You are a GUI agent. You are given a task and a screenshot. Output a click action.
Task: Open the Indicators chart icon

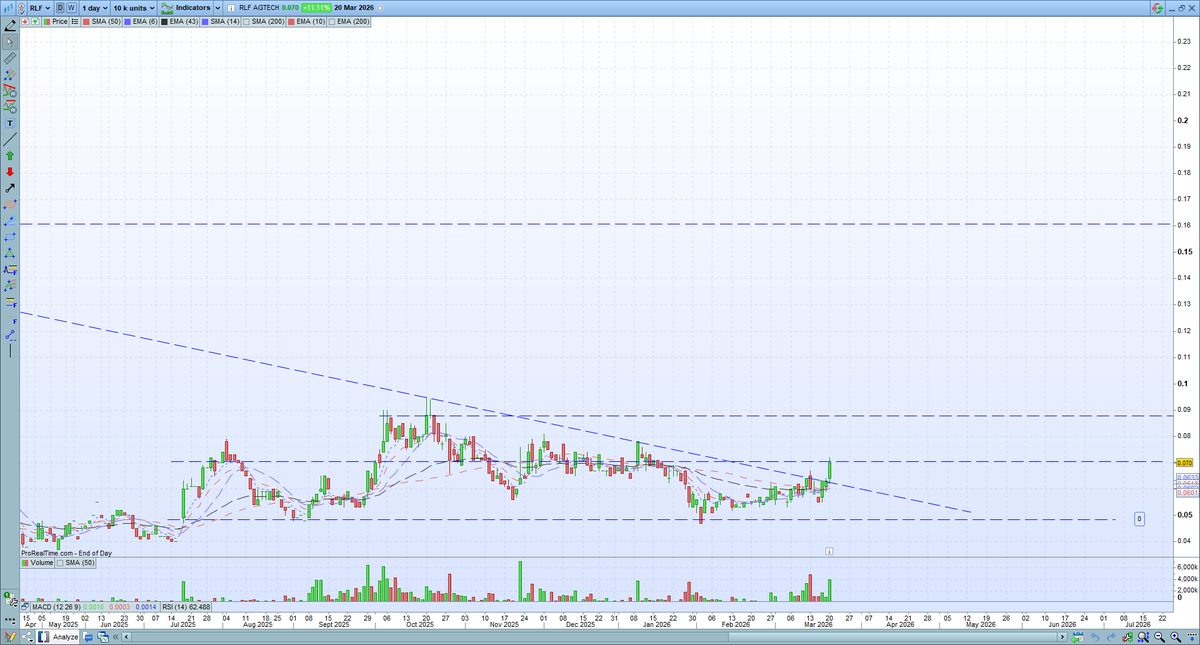click(x=167, y=8)
